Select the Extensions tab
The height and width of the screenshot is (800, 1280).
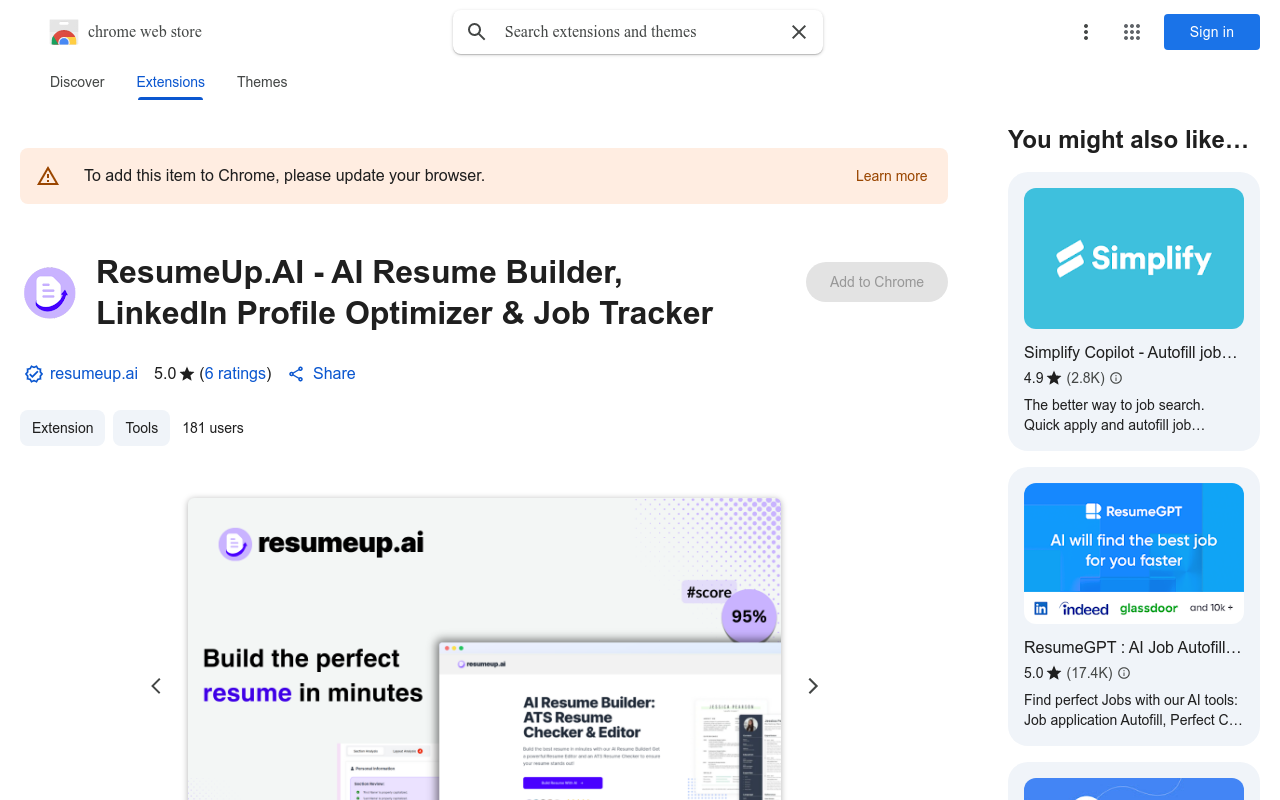point(171,82)
